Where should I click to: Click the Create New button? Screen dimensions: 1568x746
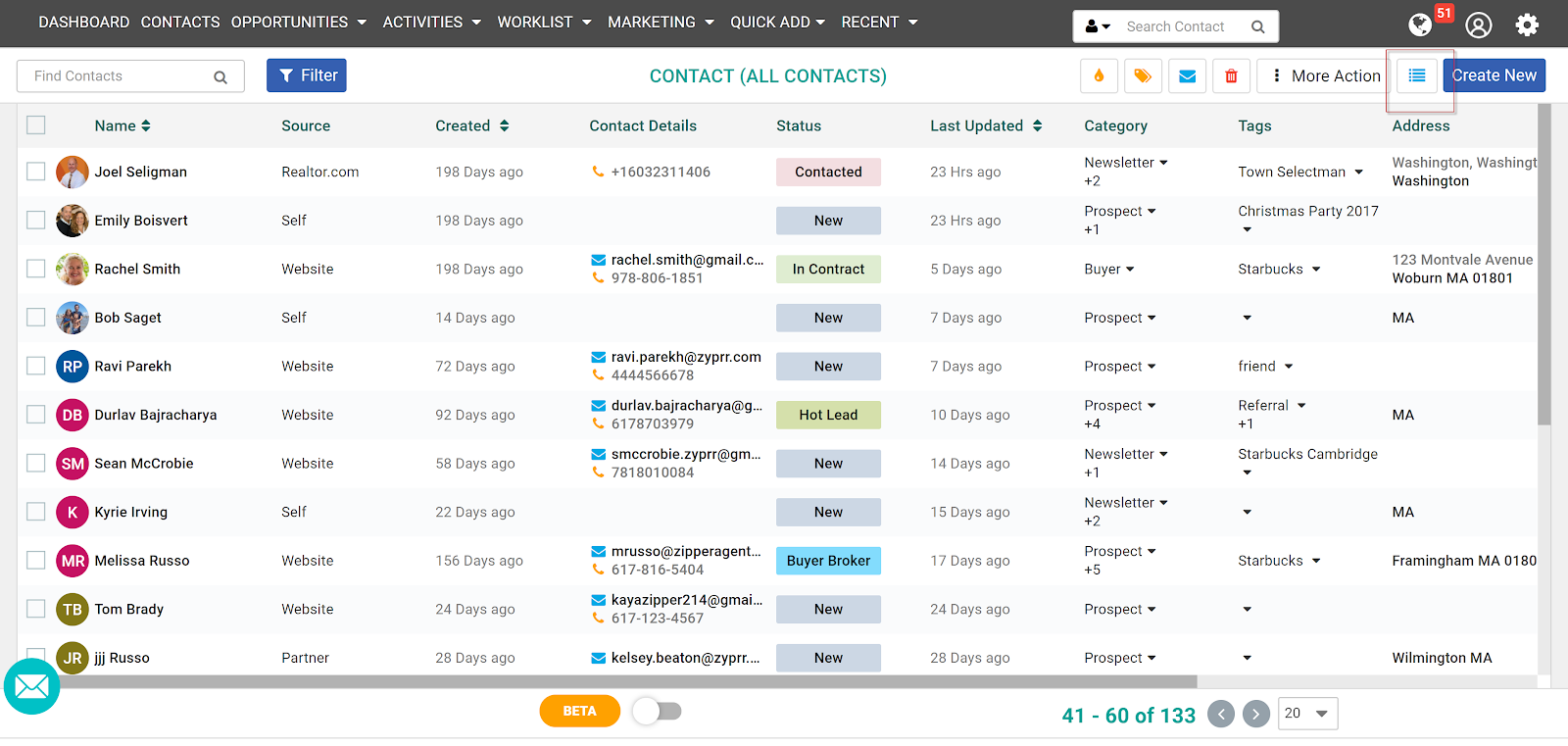(x=1494, y=75)
